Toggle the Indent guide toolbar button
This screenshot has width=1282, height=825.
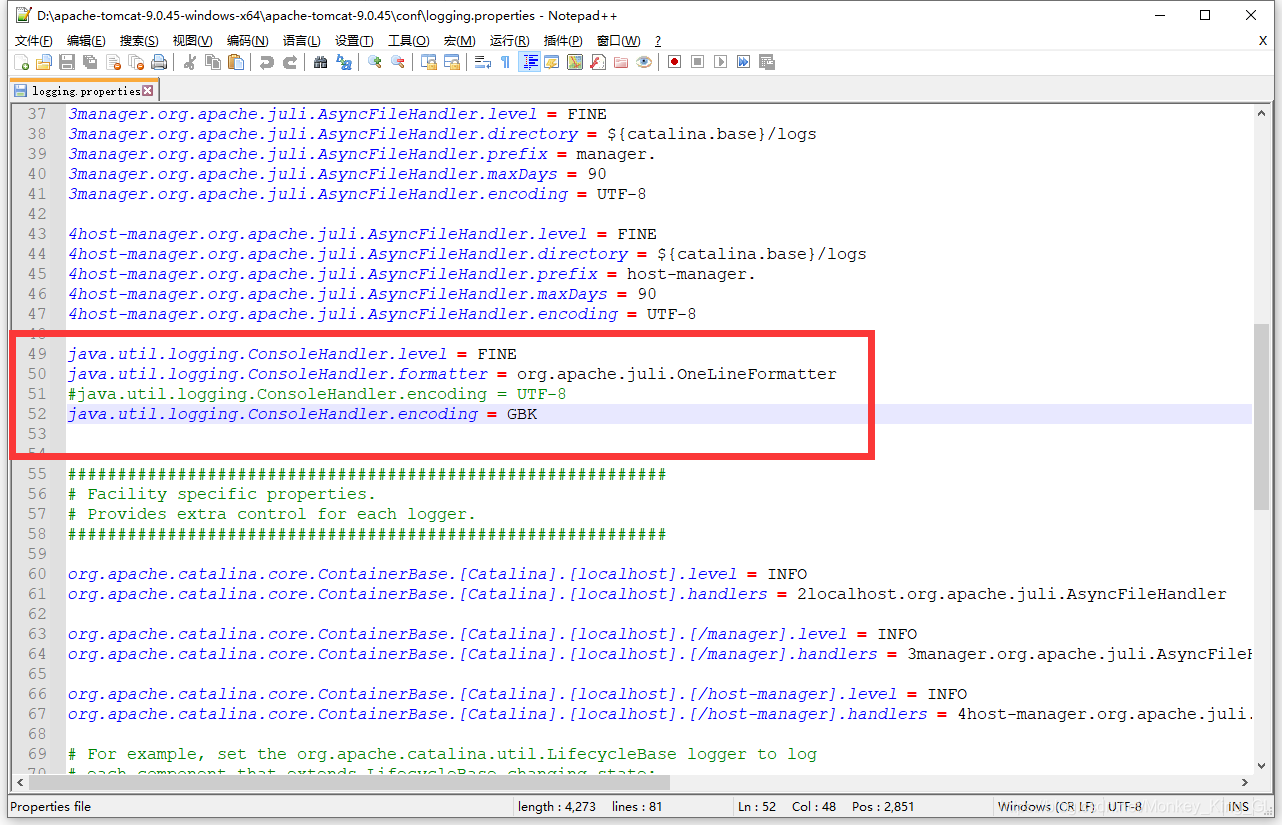pyautogui.click(x=529, y=62)
